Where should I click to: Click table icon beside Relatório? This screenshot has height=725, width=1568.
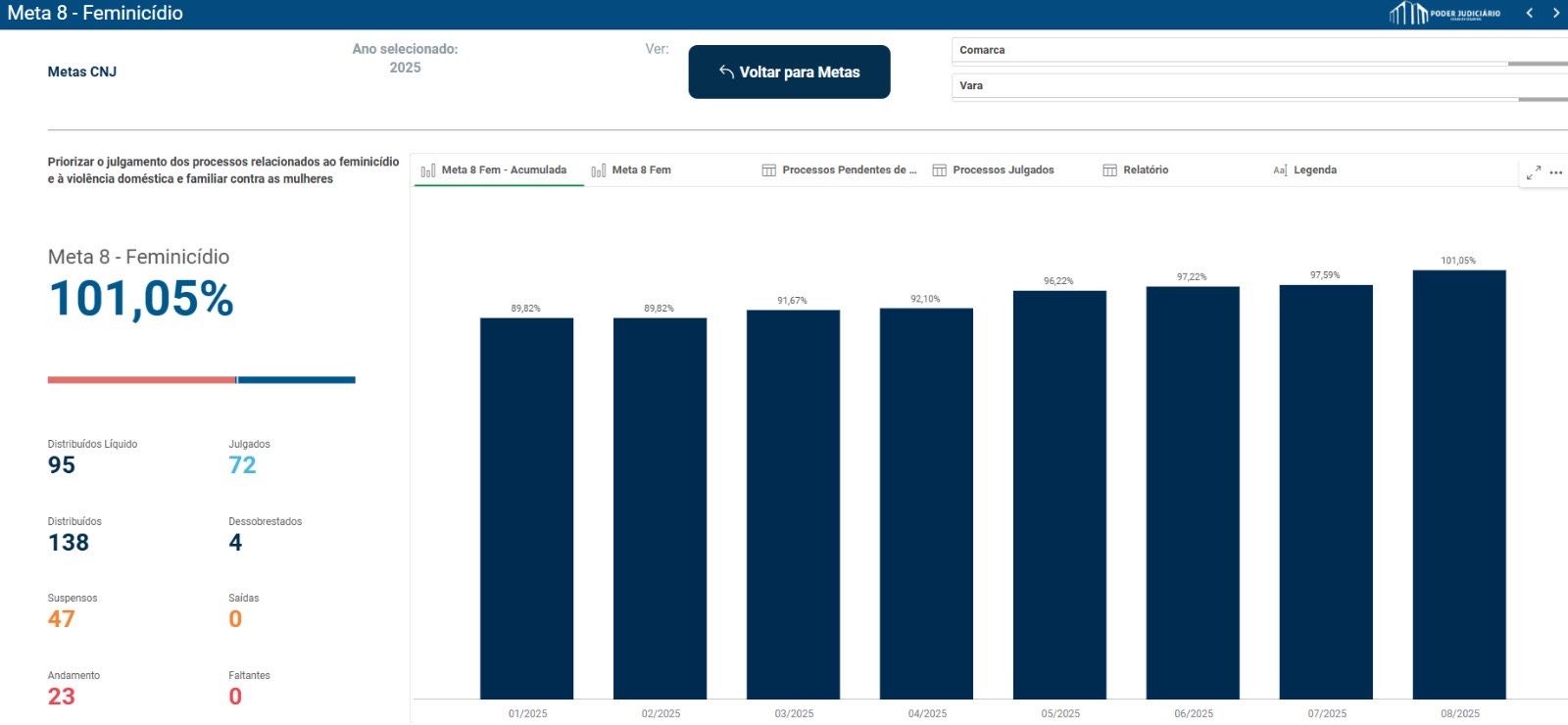pos(1109,170)
